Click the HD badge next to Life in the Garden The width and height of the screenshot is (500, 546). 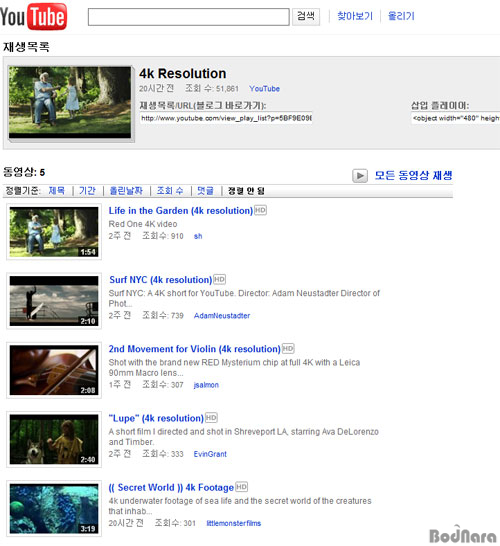point(260,210)
